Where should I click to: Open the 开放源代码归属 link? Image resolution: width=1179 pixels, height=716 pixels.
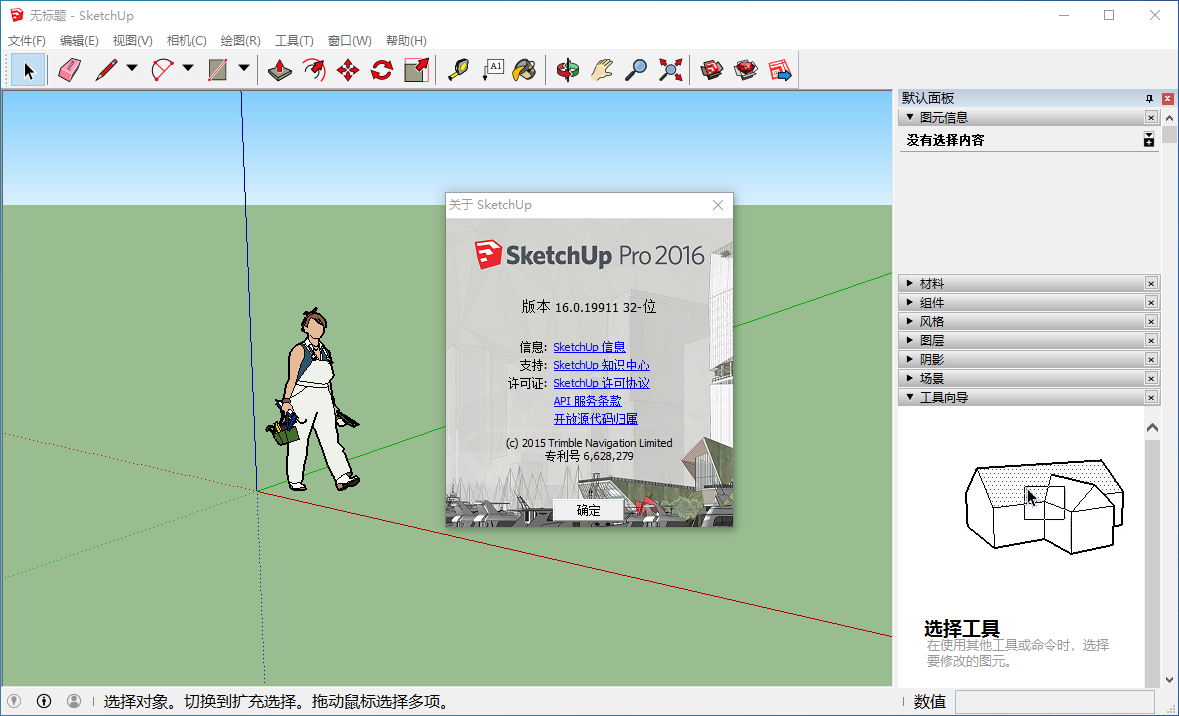(x=596, y=419)
